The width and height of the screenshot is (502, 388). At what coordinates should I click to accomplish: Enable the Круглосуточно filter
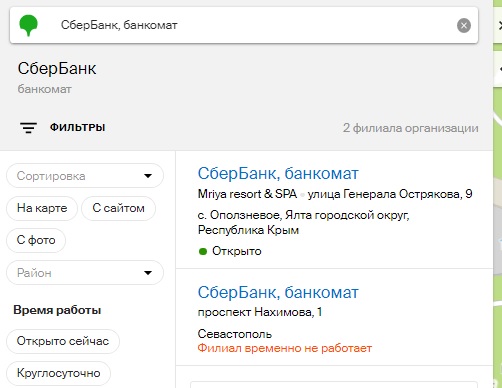point(58,373)
